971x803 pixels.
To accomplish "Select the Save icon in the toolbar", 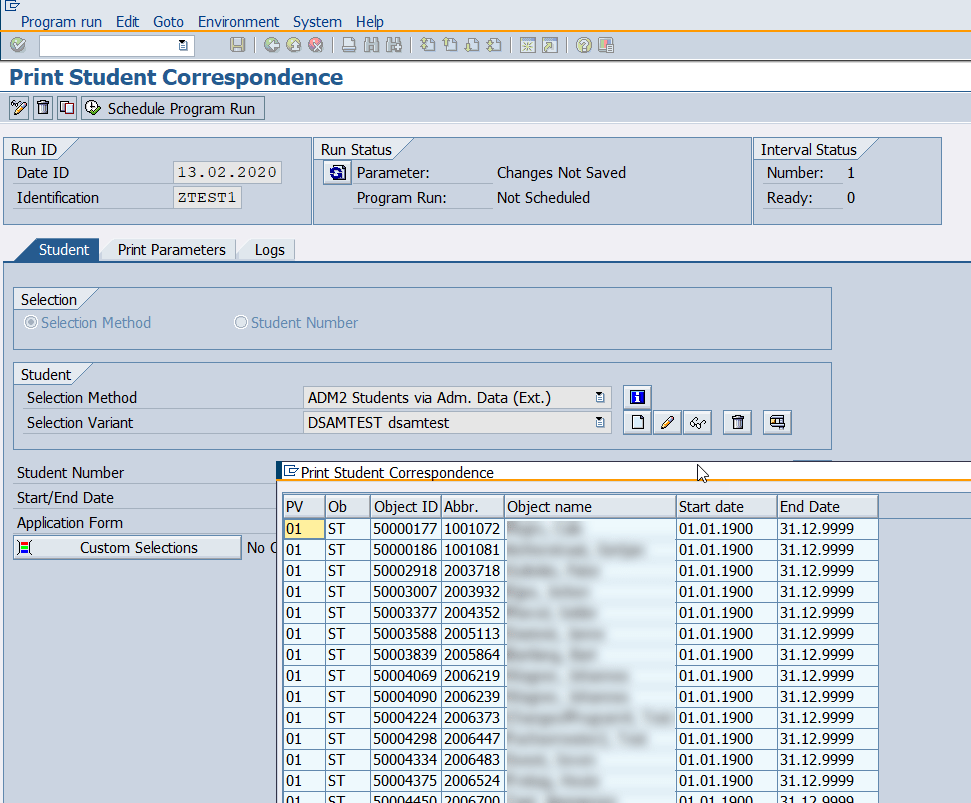I will tap(236, 45).
